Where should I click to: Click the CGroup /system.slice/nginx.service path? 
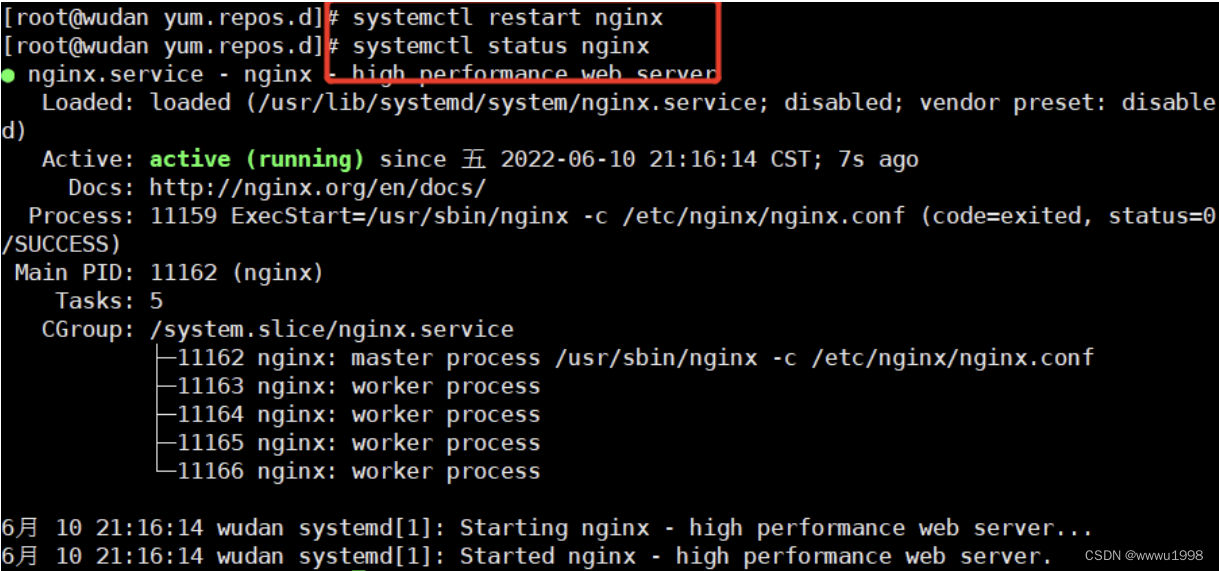pyautogui.click(x=332, y=329)
